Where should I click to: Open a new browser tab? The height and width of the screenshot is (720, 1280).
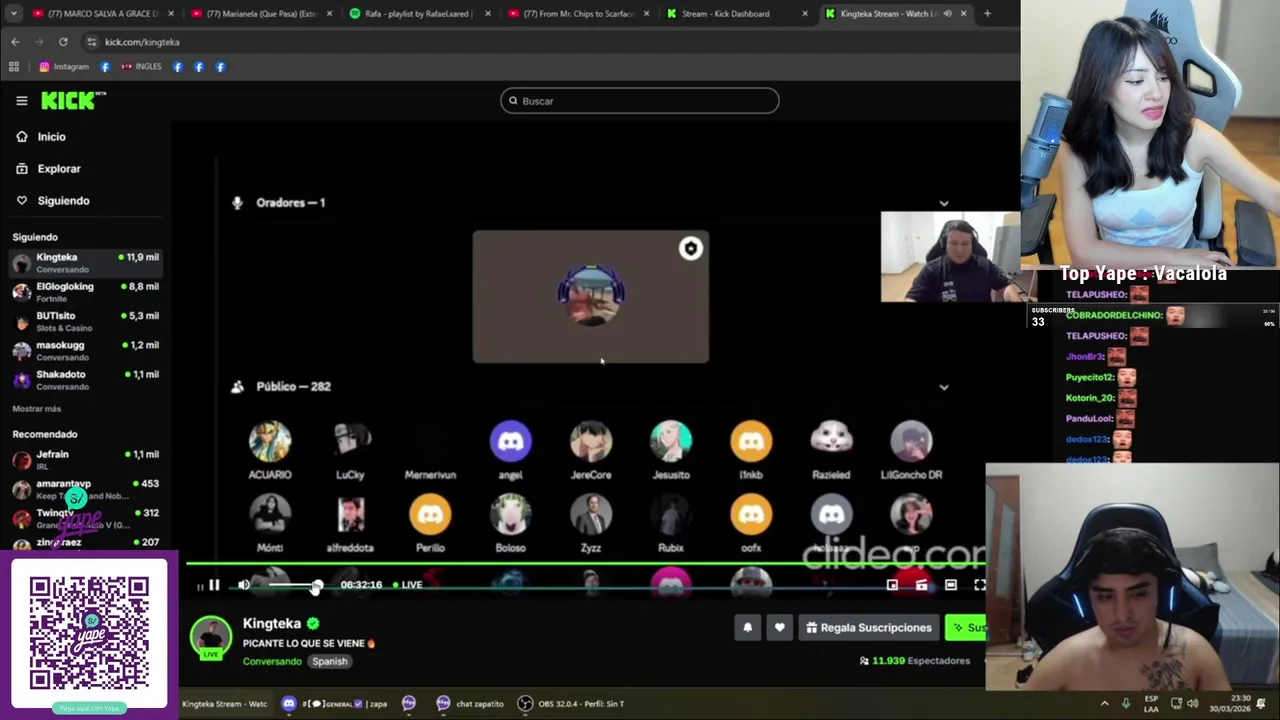pyautogui.click(x=987, y=14)
